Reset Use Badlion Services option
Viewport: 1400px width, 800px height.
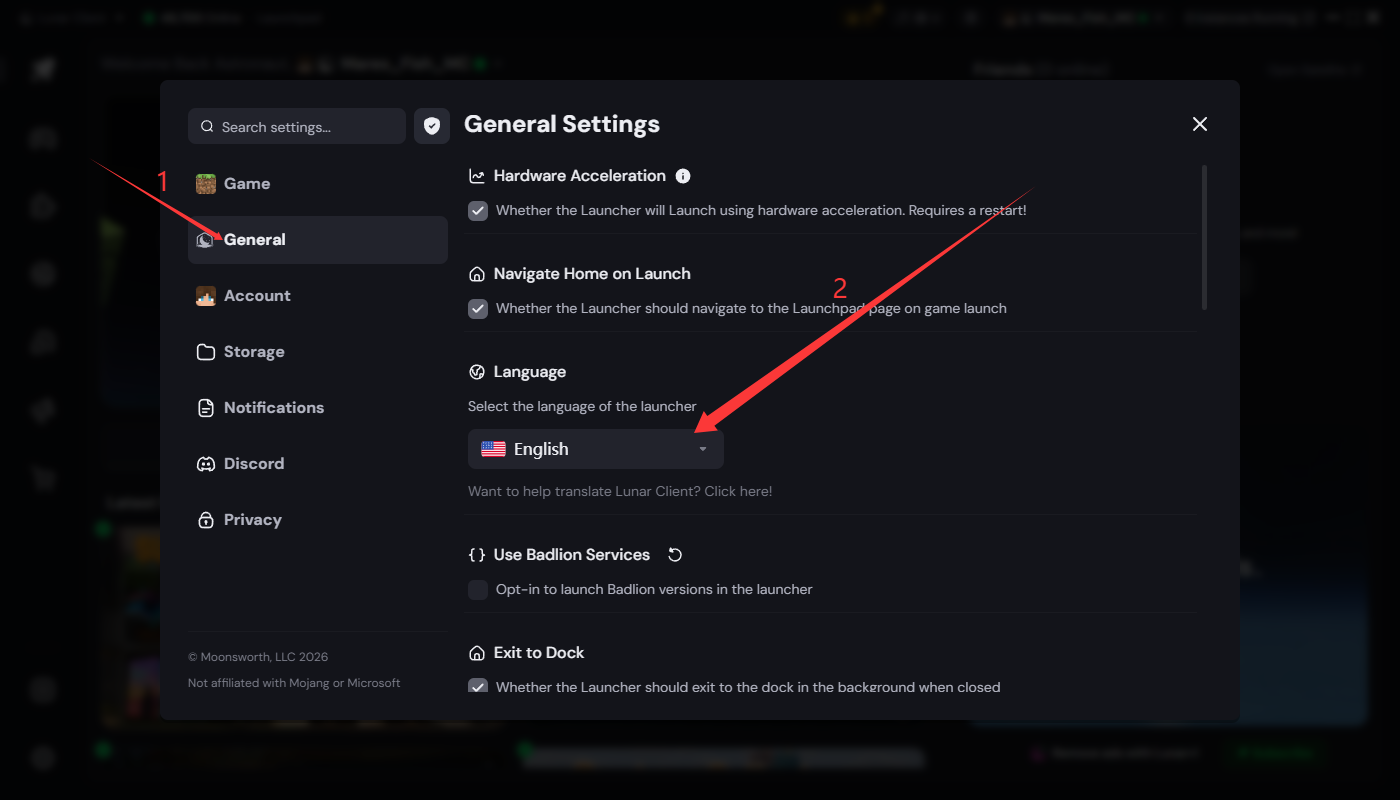tap(675, 555)
